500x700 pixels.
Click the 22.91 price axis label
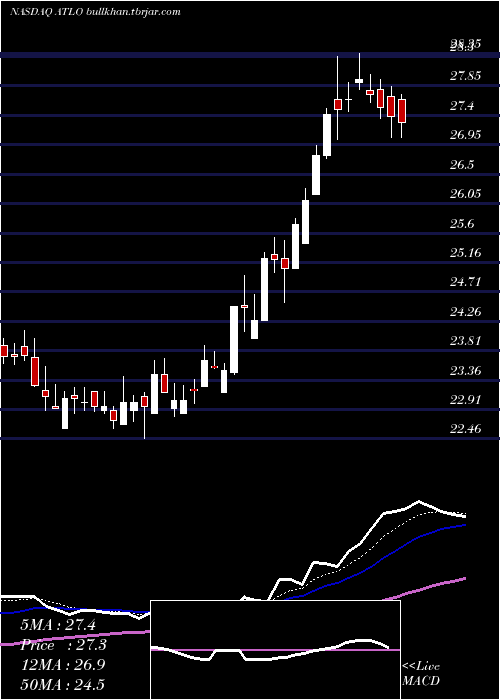(465, 400)
